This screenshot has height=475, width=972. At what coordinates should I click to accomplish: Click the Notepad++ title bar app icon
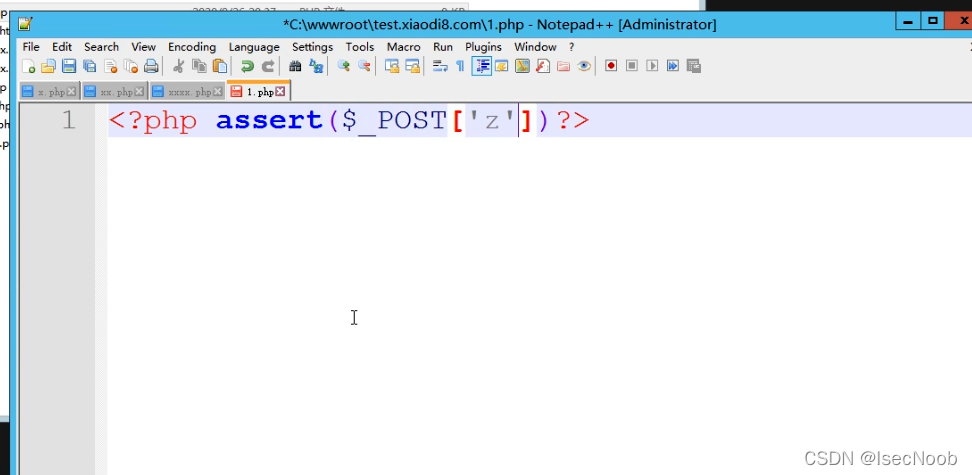coord(24,25)
